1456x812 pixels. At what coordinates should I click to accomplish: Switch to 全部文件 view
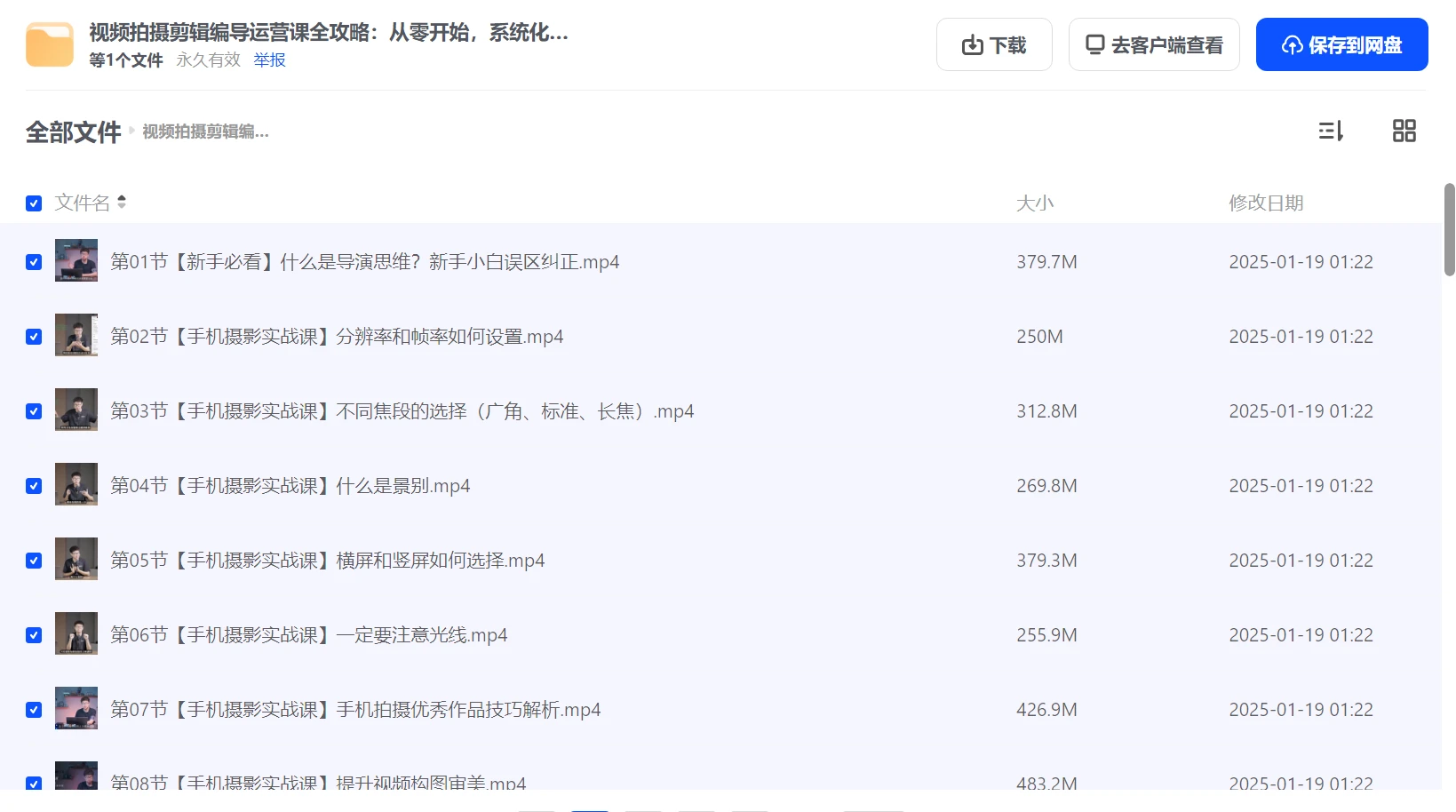click(74, 131)
